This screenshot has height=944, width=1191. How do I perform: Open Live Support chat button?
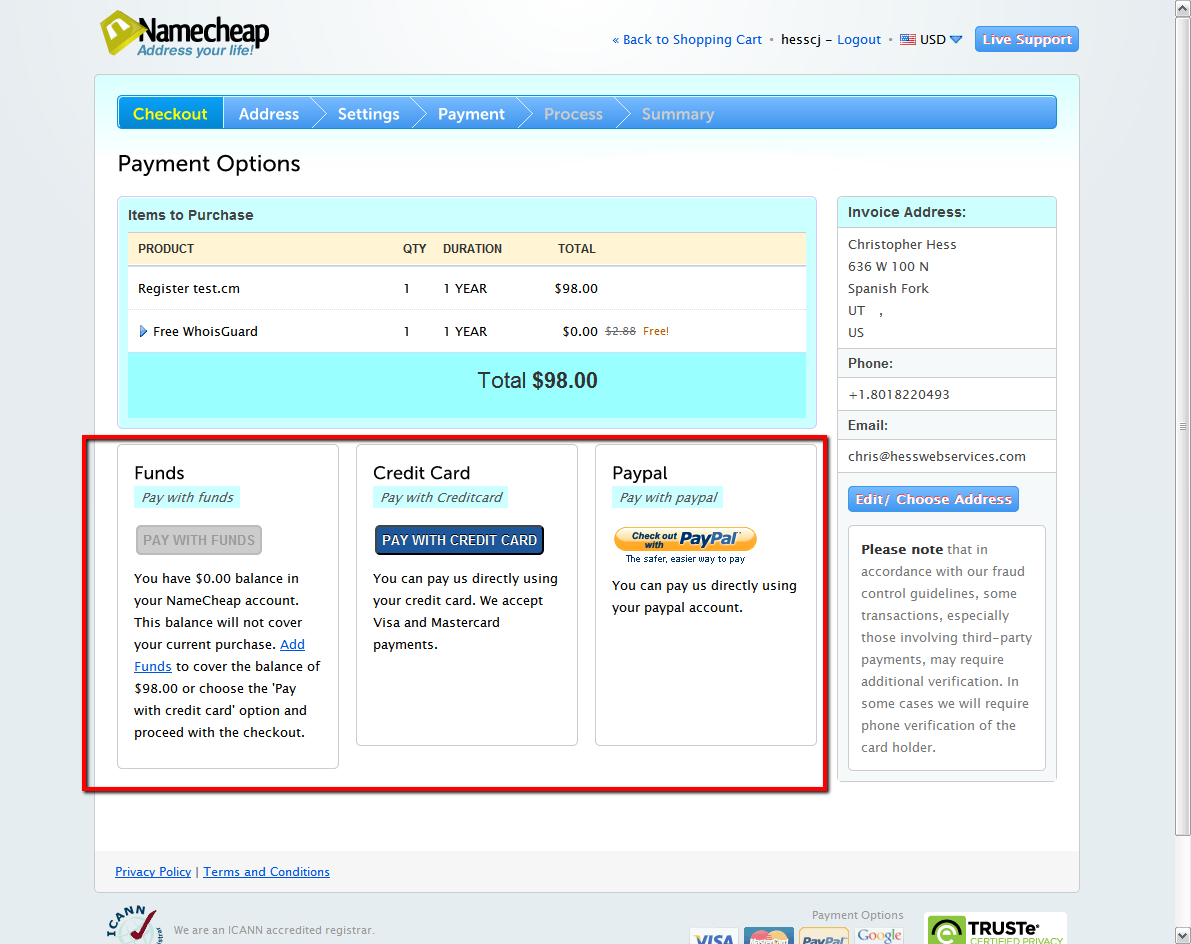[x=1027, y=39]
